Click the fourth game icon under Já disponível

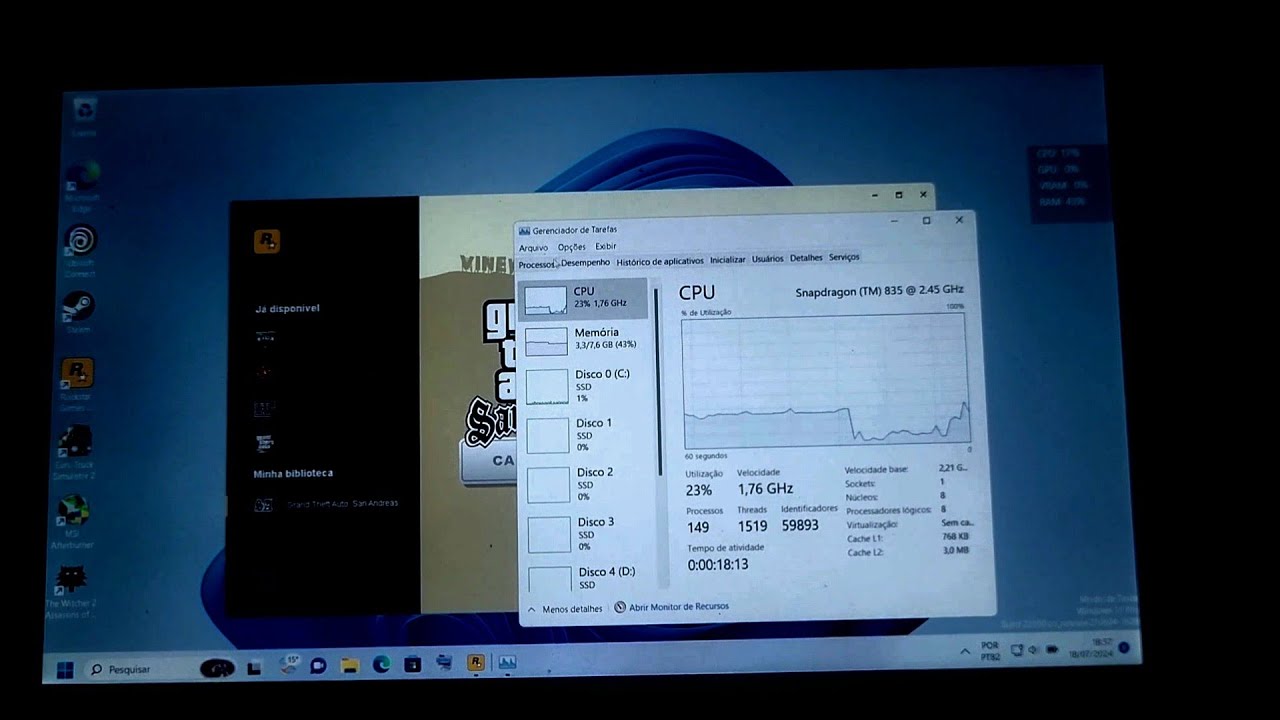point(264,442)
